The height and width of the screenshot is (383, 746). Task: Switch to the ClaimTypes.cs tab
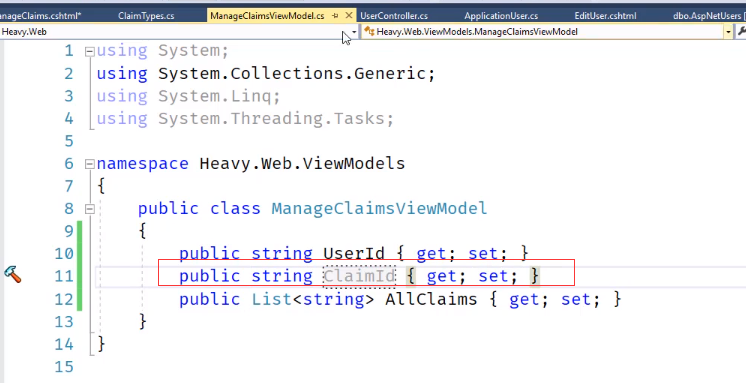point(146,16)
